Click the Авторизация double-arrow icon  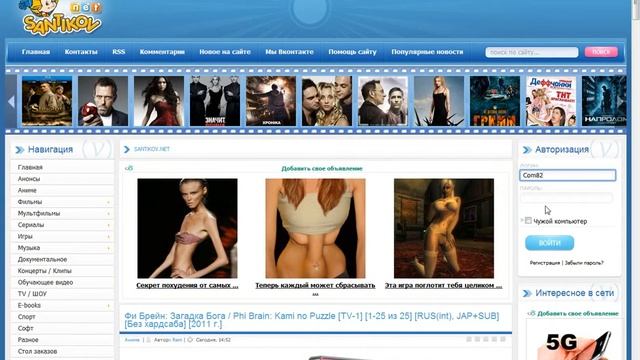527,150
